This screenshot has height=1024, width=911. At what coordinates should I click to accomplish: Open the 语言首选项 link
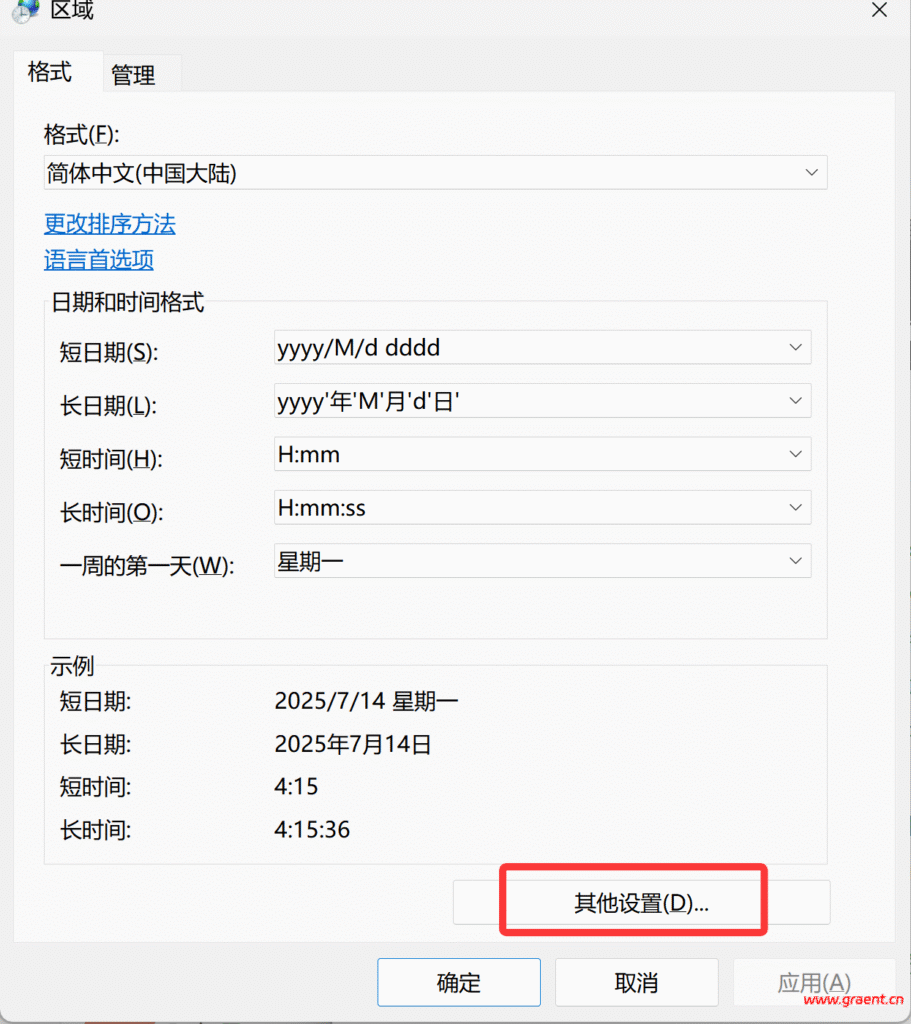point(99,261)
